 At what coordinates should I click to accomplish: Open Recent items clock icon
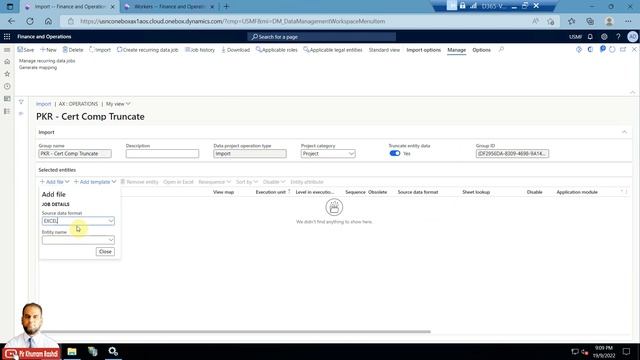[x=7, y=87]
